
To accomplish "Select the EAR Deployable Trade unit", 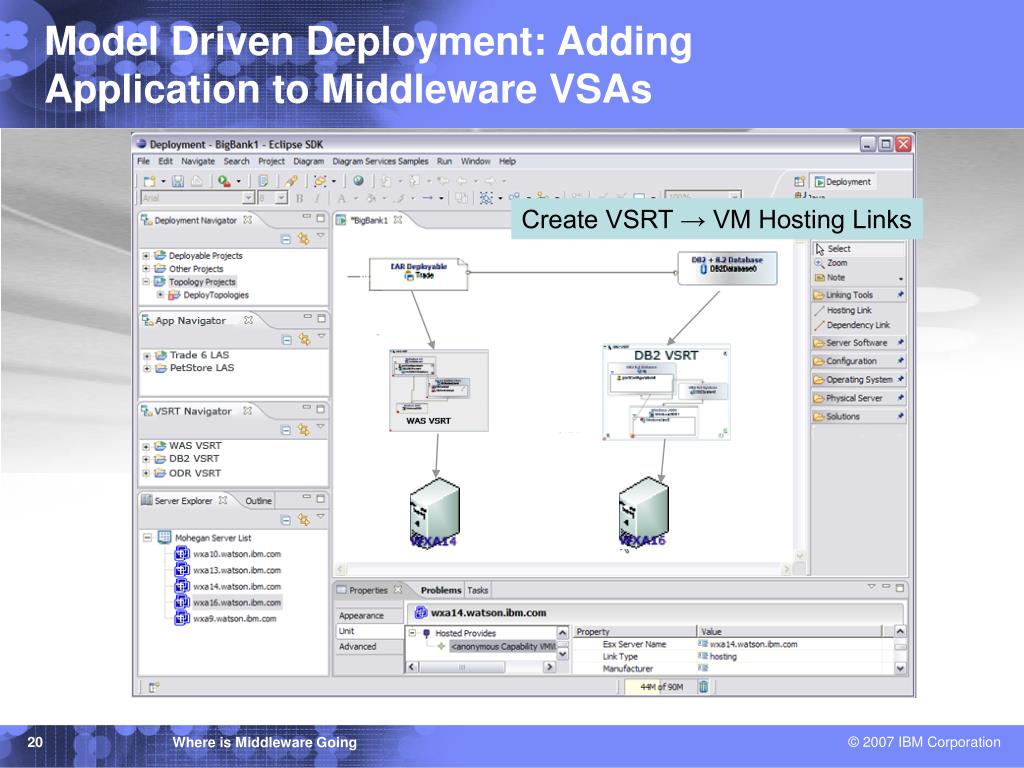I will [x=419, y=274].
